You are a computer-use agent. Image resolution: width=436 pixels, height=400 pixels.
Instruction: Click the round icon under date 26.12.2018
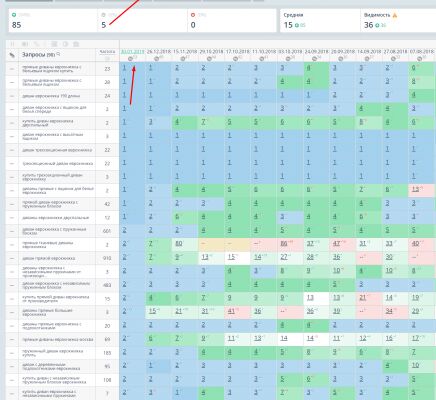pyautogui.click(x=156, y=59)
